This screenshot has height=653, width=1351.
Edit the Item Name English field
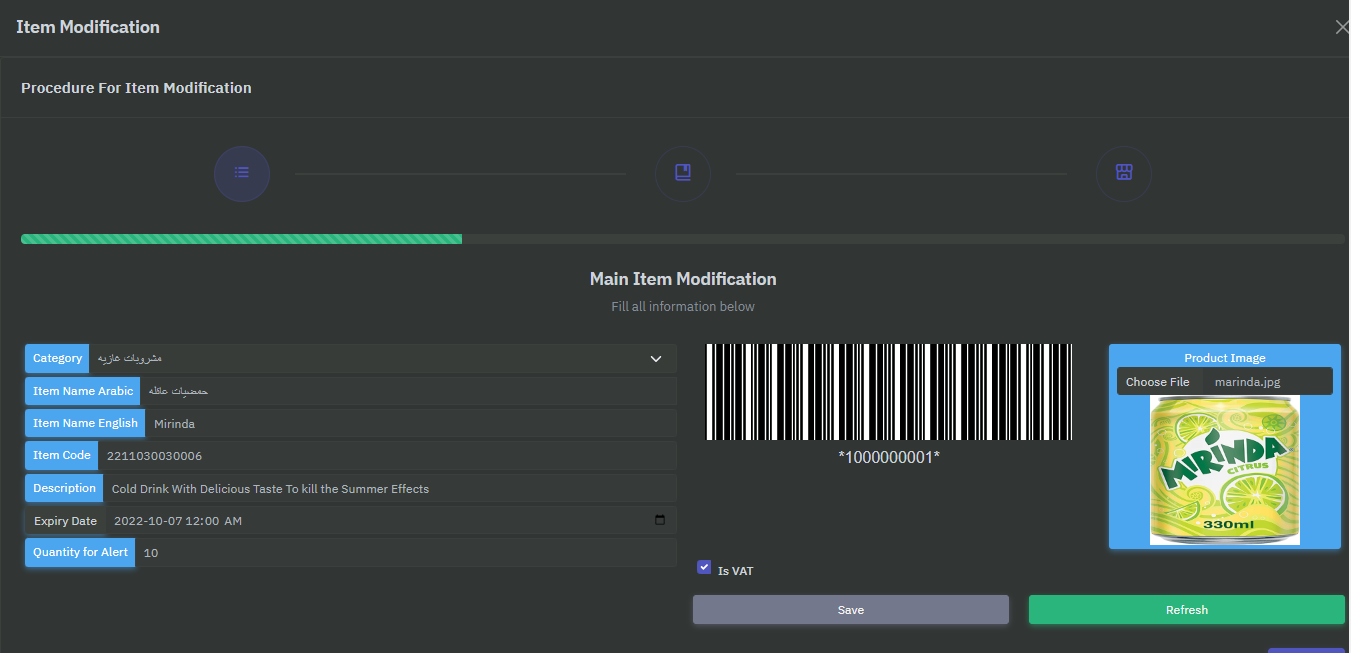click(x=410, y=423)
